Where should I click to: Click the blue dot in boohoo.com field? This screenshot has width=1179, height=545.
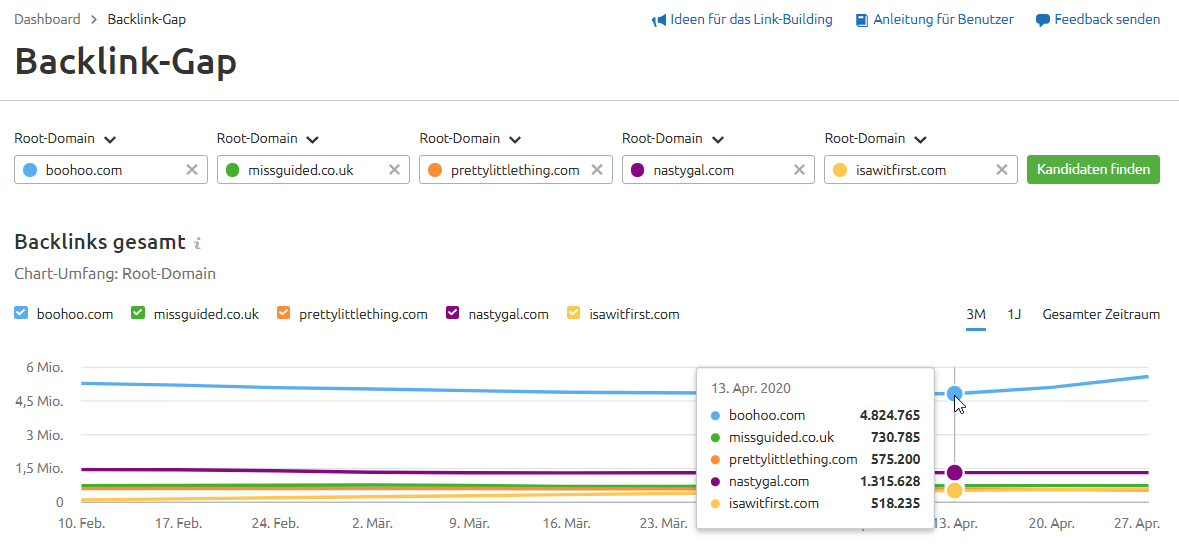click(x=29, y=170)
